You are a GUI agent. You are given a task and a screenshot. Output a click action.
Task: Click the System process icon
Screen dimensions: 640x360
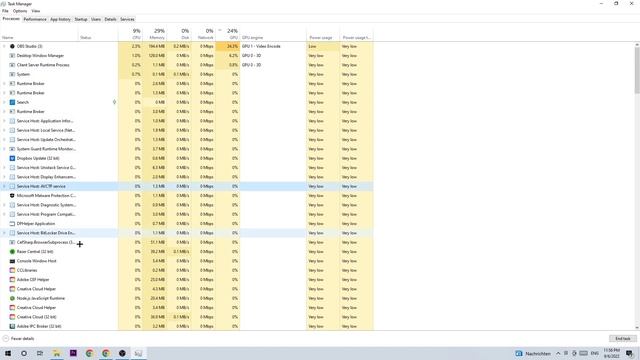pyautogui.click(x=12, y=74)
